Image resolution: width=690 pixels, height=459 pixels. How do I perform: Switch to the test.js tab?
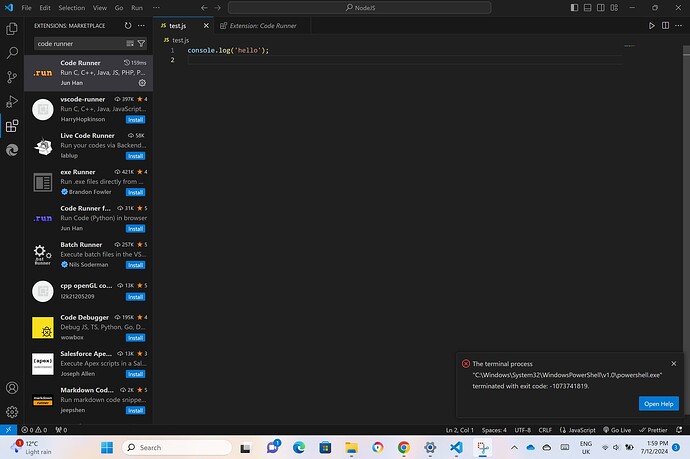point(177,26)
